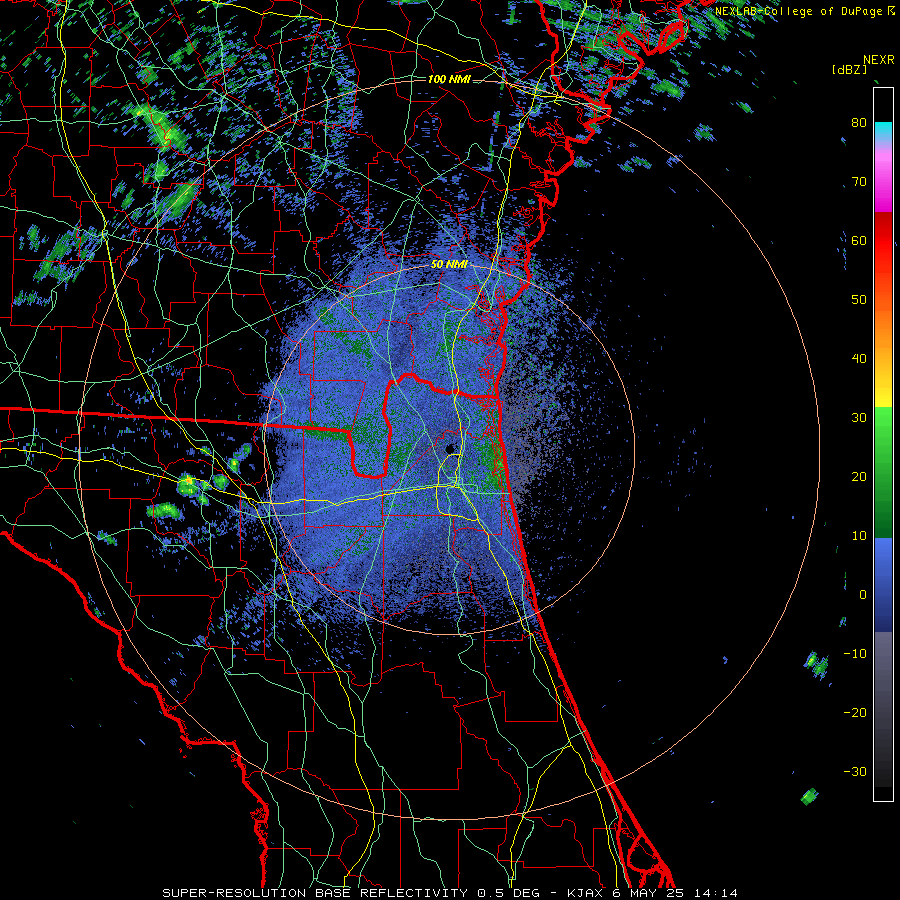Click the black radar site dot at the center
Screen dimensions: 900x900
point(450,448)
